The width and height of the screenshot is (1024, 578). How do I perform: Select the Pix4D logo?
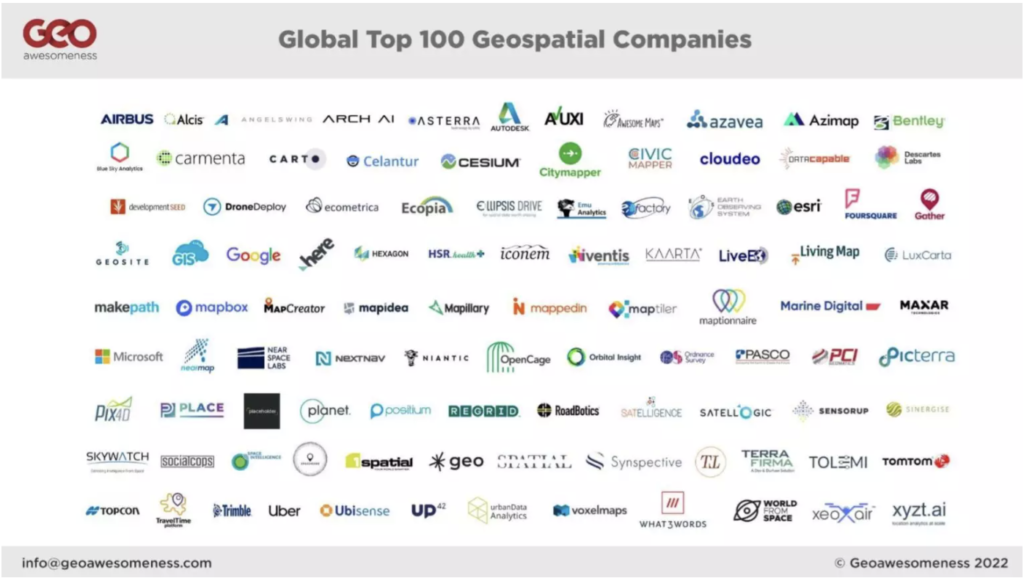113,409
